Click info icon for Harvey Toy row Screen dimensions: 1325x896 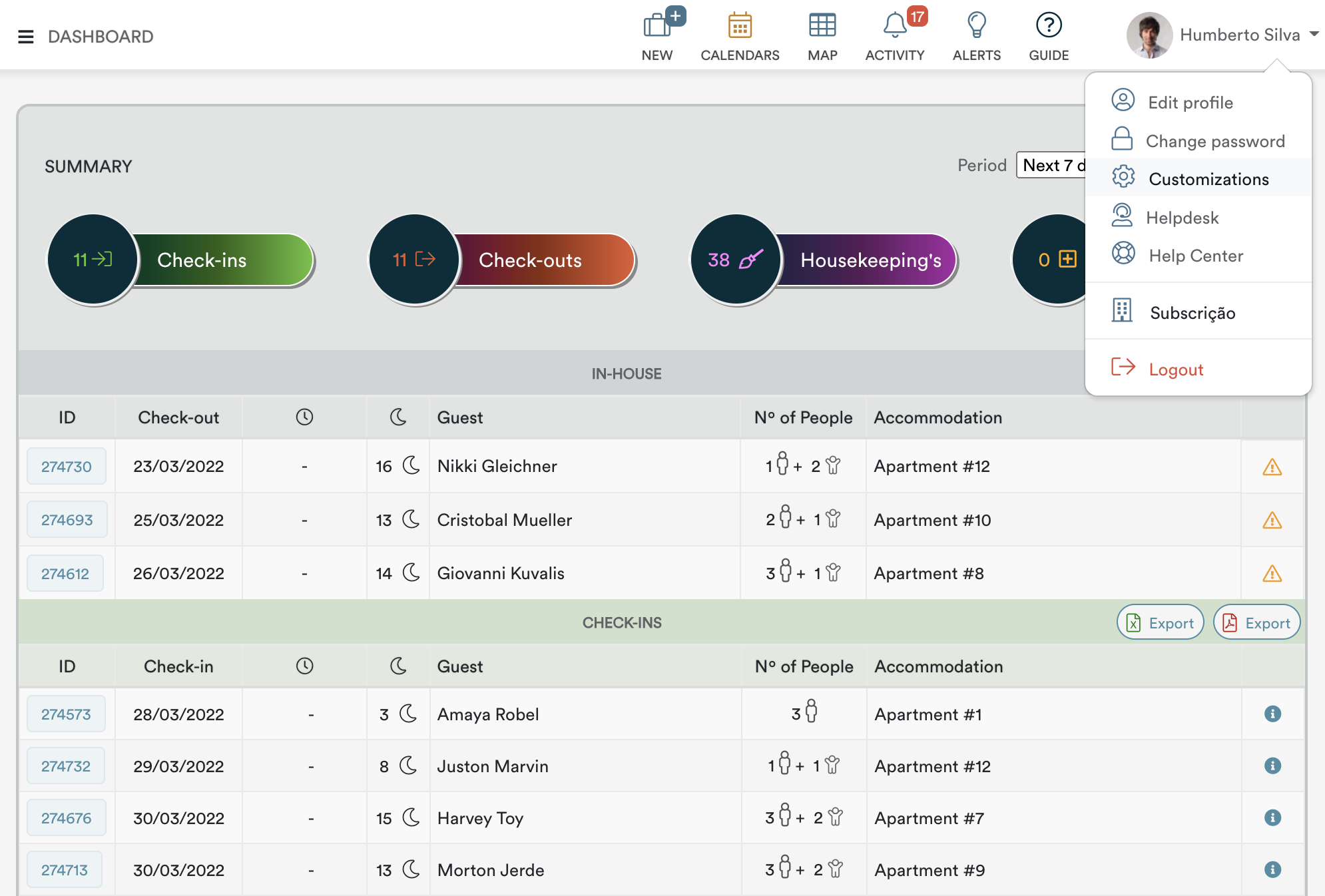1272,817
